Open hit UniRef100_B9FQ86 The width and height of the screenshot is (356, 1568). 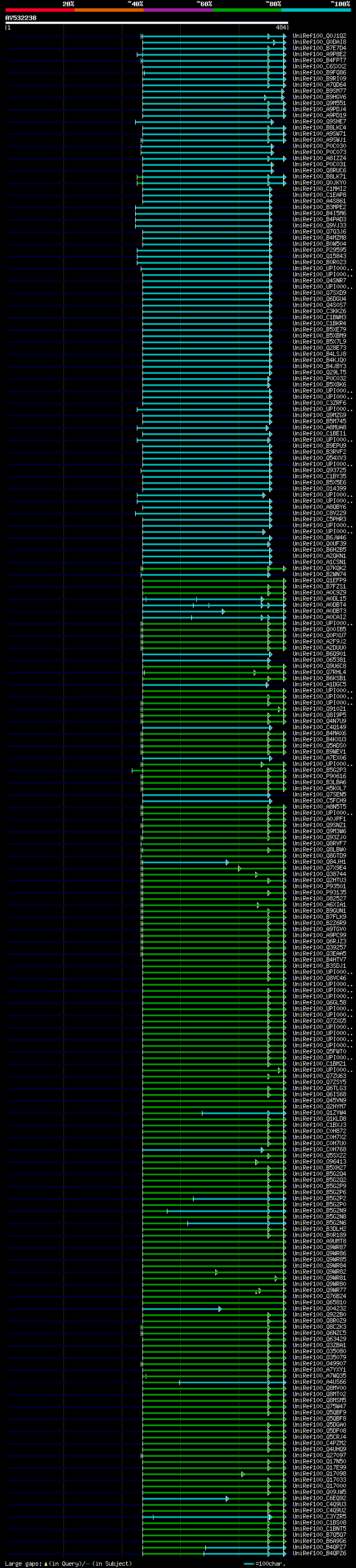click(x=319, y=72)
